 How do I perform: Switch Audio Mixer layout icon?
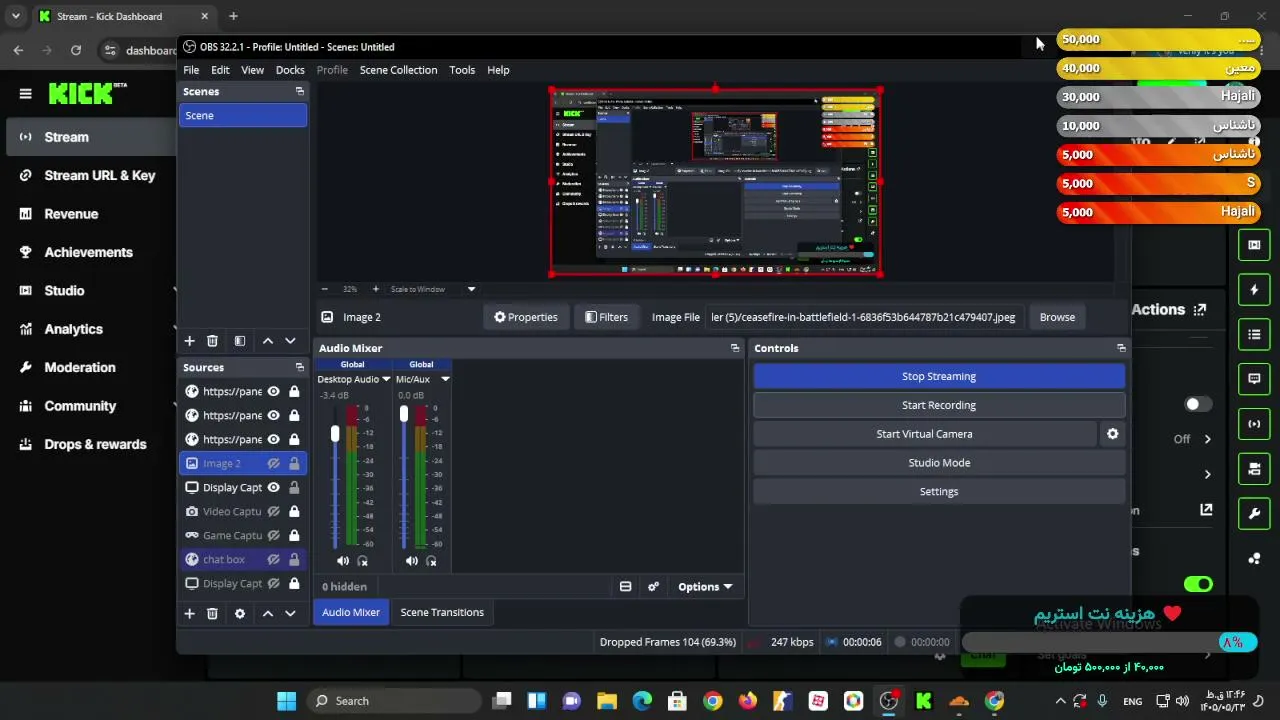626,587
